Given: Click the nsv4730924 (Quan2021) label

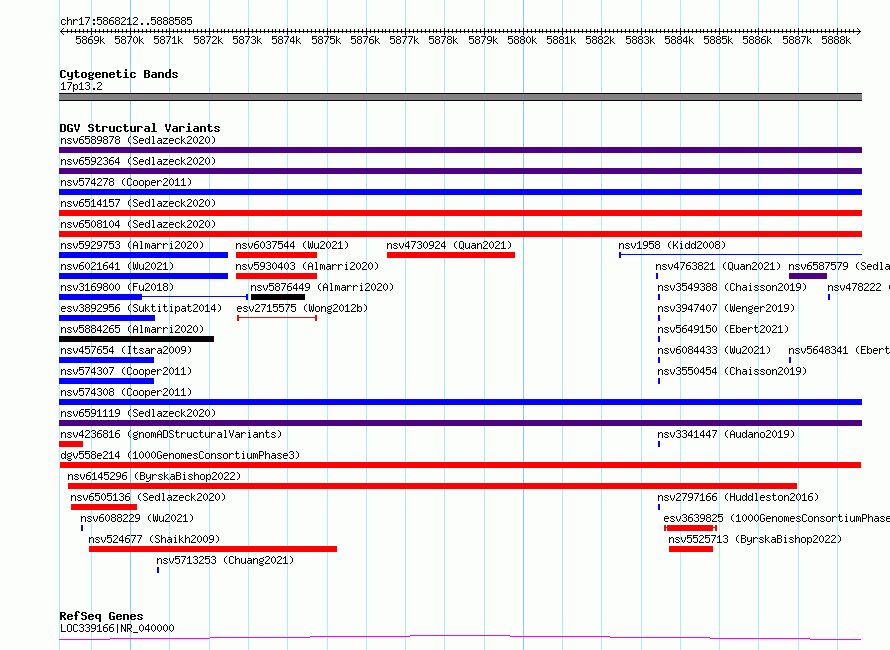Looking at the screenshot, I should point(449,245).
